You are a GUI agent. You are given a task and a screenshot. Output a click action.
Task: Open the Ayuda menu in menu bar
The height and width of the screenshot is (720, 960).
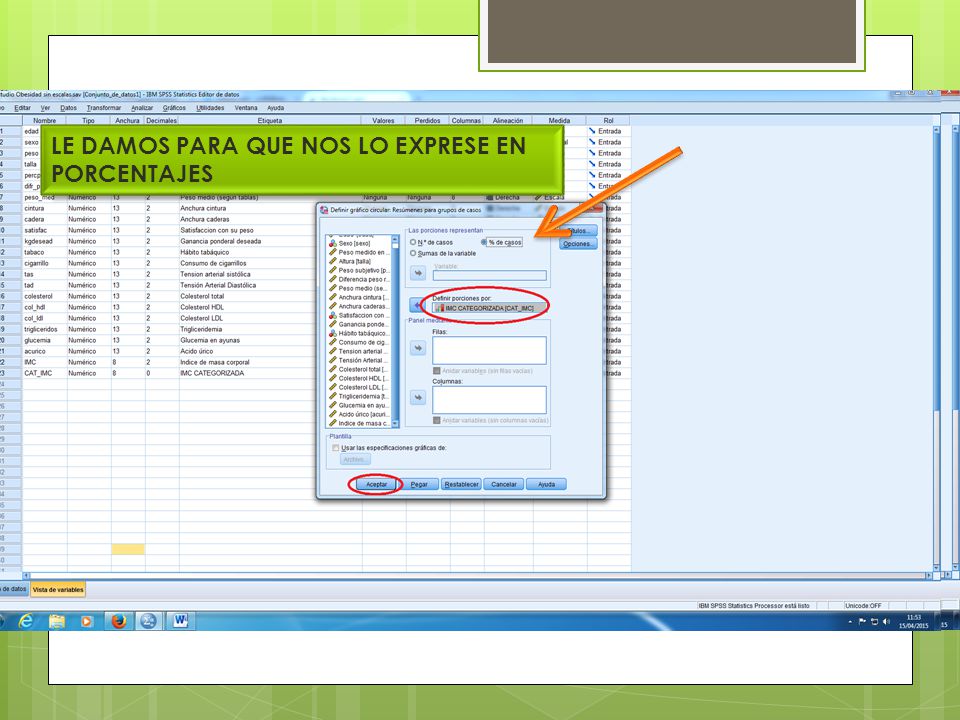276,108
